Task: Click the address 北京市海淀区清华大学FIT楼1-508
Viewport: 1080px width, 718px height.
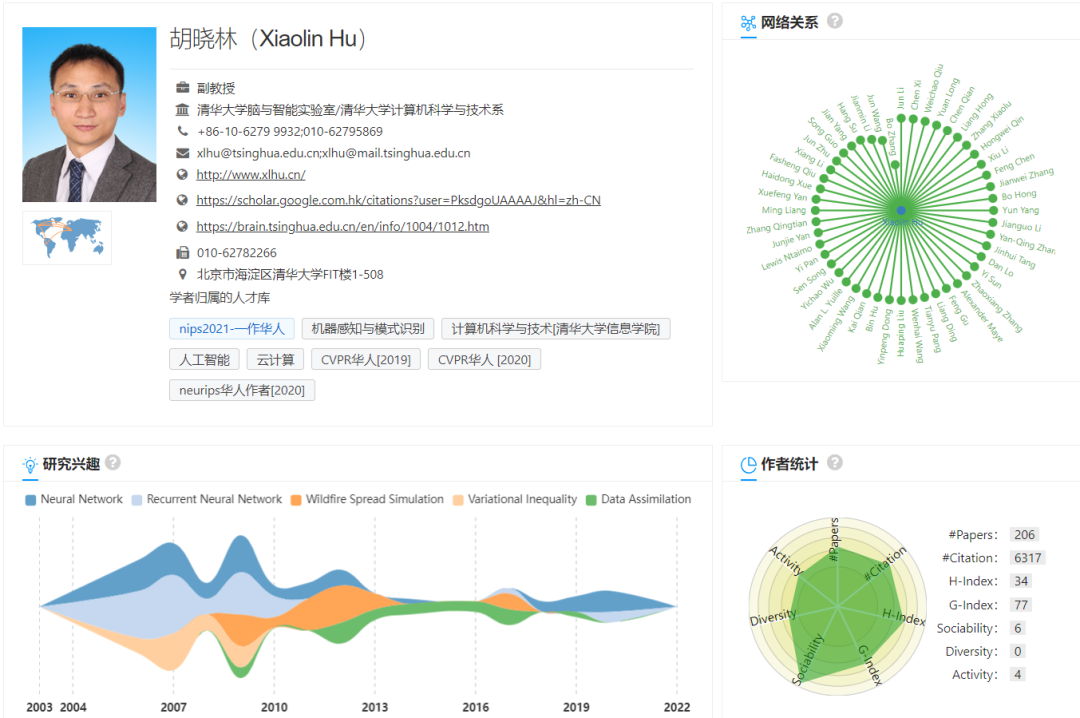Action: [x=290, y=274]
